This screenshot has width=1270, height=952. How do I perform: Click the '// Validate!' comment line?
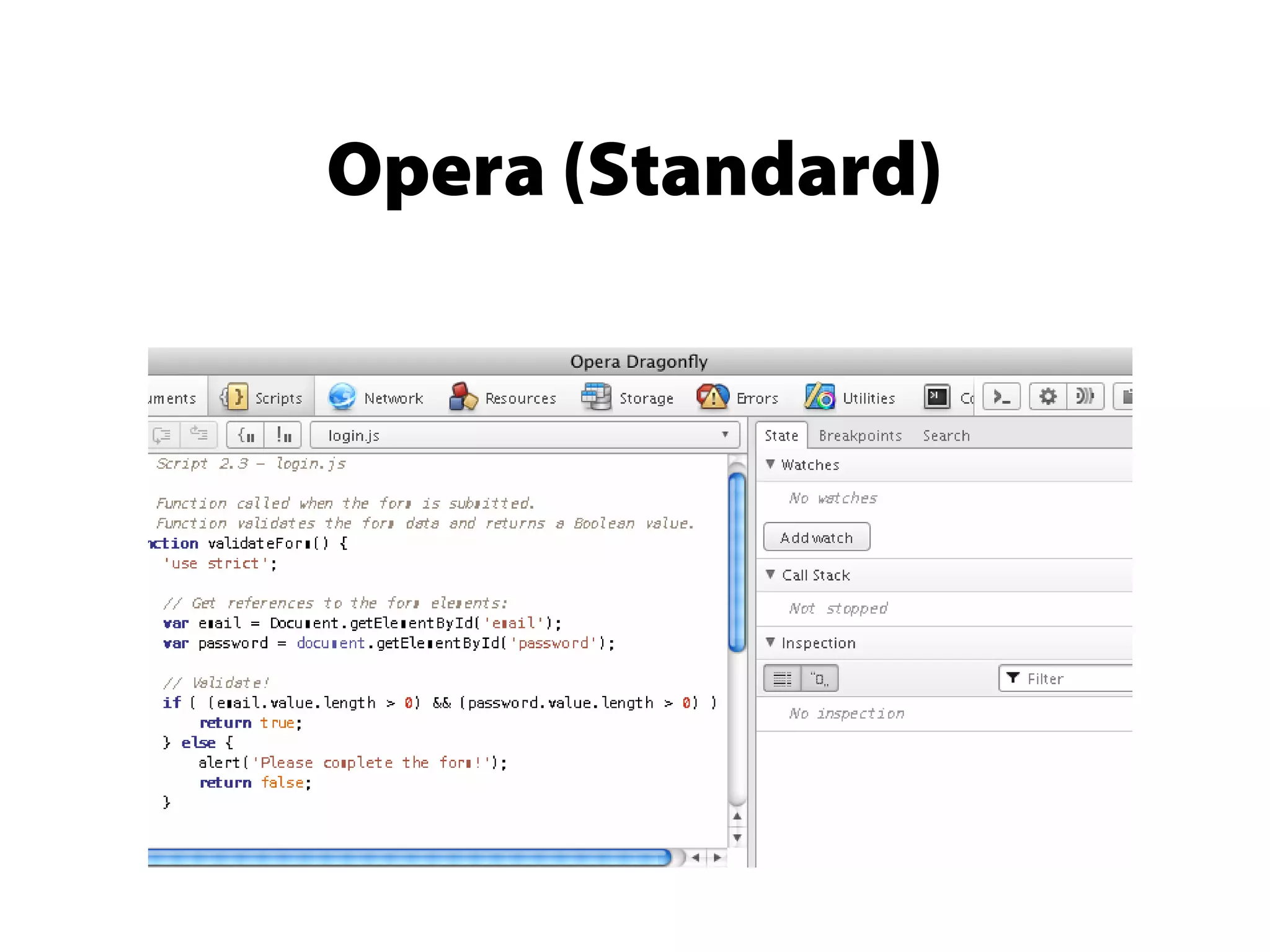click(x=216, y=682)
